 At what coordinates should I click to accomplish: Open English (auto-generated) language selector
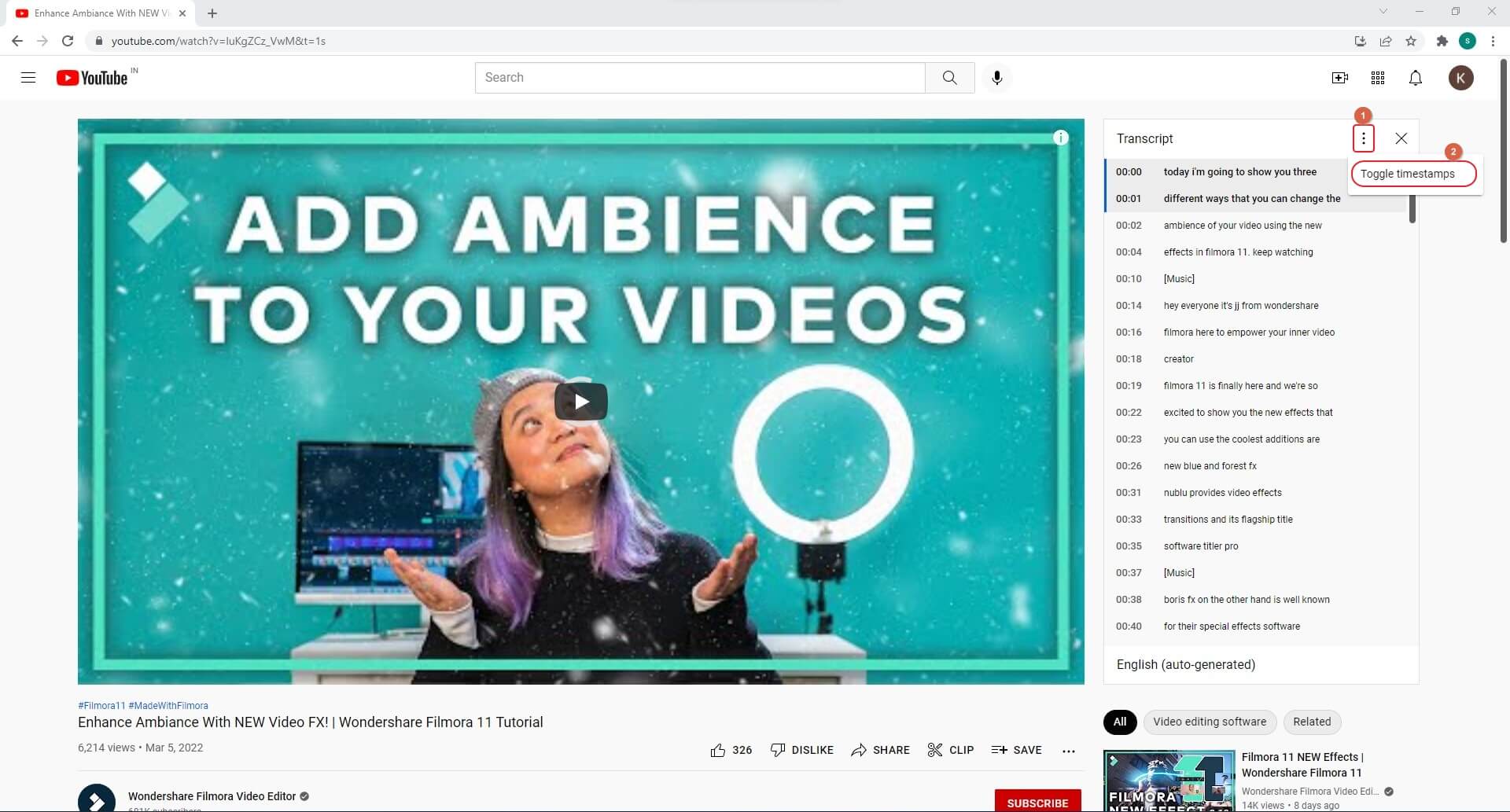[x=1186, y=665]
